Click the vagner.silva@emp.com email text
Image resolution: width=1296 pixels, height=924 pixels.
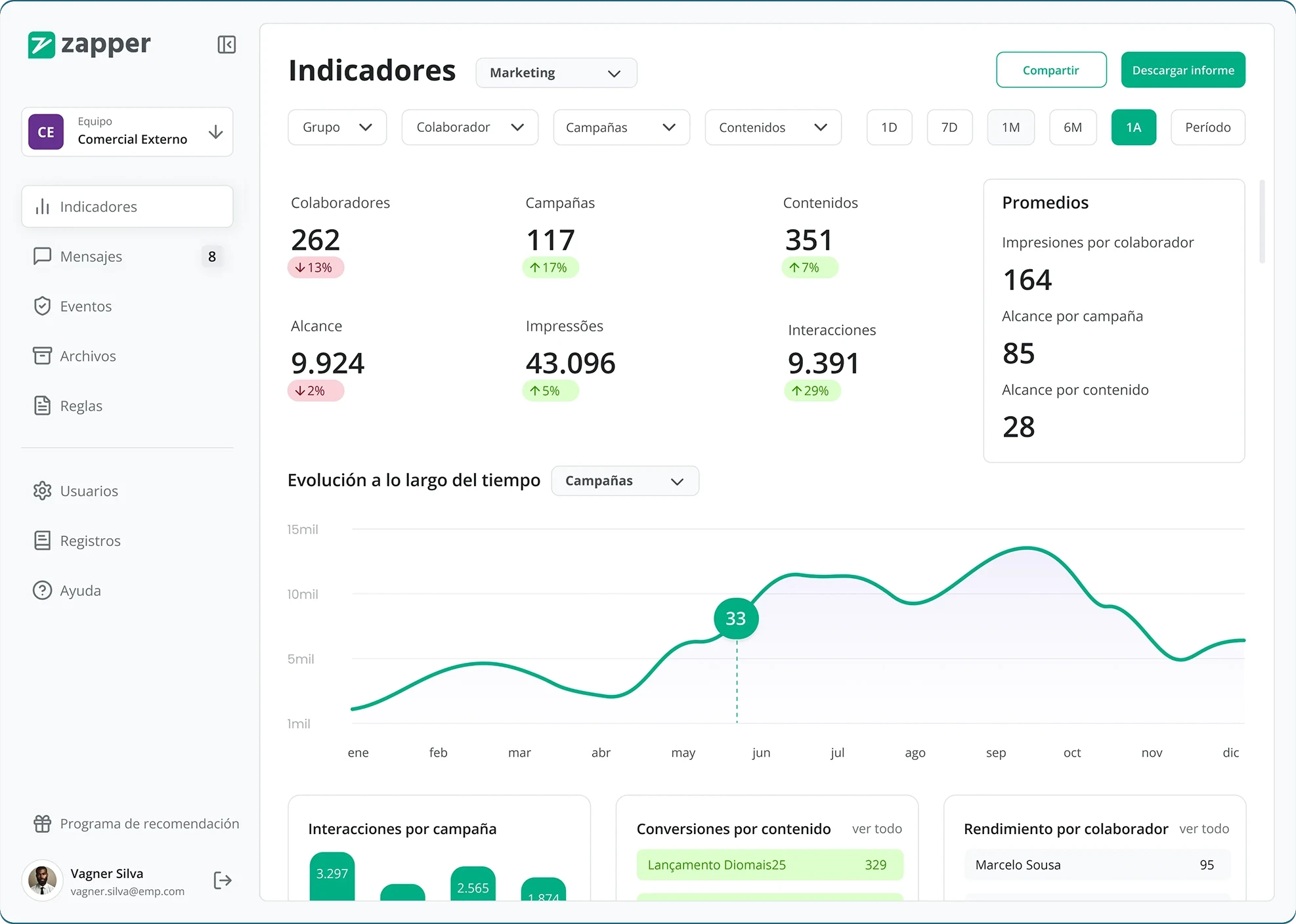(x=127, y=891)
